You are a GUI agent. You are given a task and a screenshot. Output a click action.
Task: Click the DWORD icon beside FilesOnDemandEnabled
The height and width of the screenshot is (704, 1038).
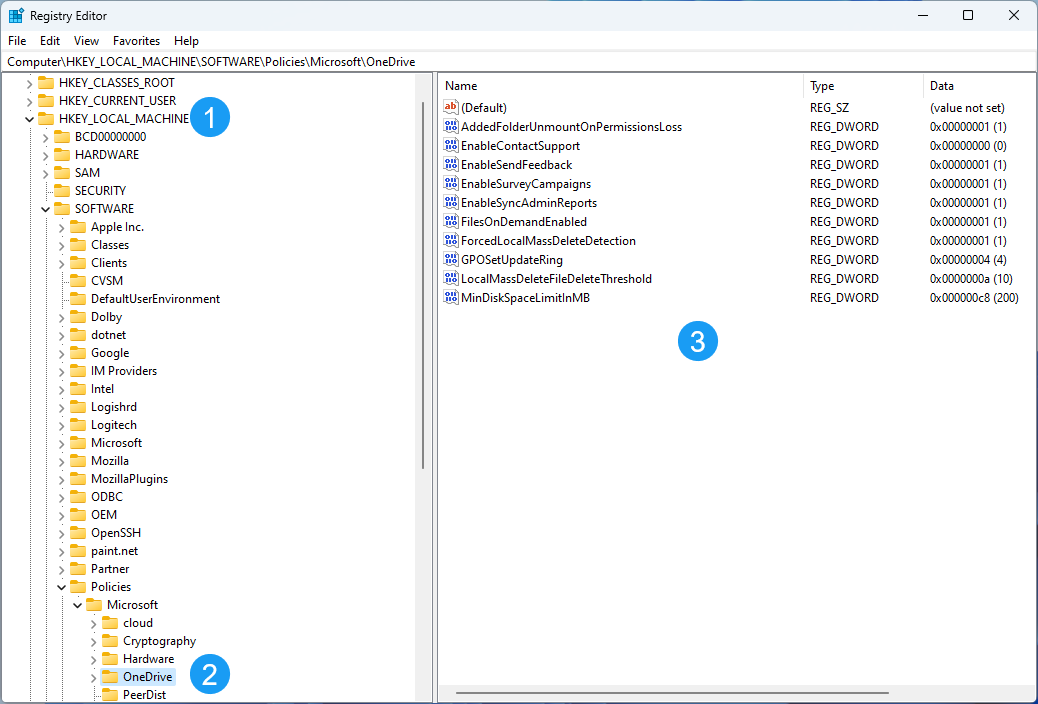point(450,222)
